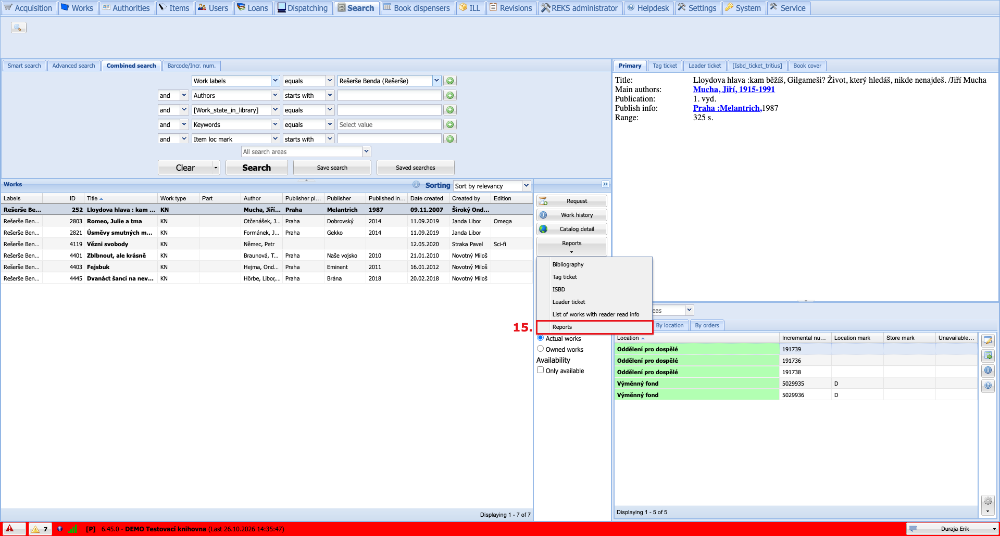Image resolution: width=1000 pixels, height=536 pixels.
Task: Add condition next to Authors row
Action: click(450, 96)
